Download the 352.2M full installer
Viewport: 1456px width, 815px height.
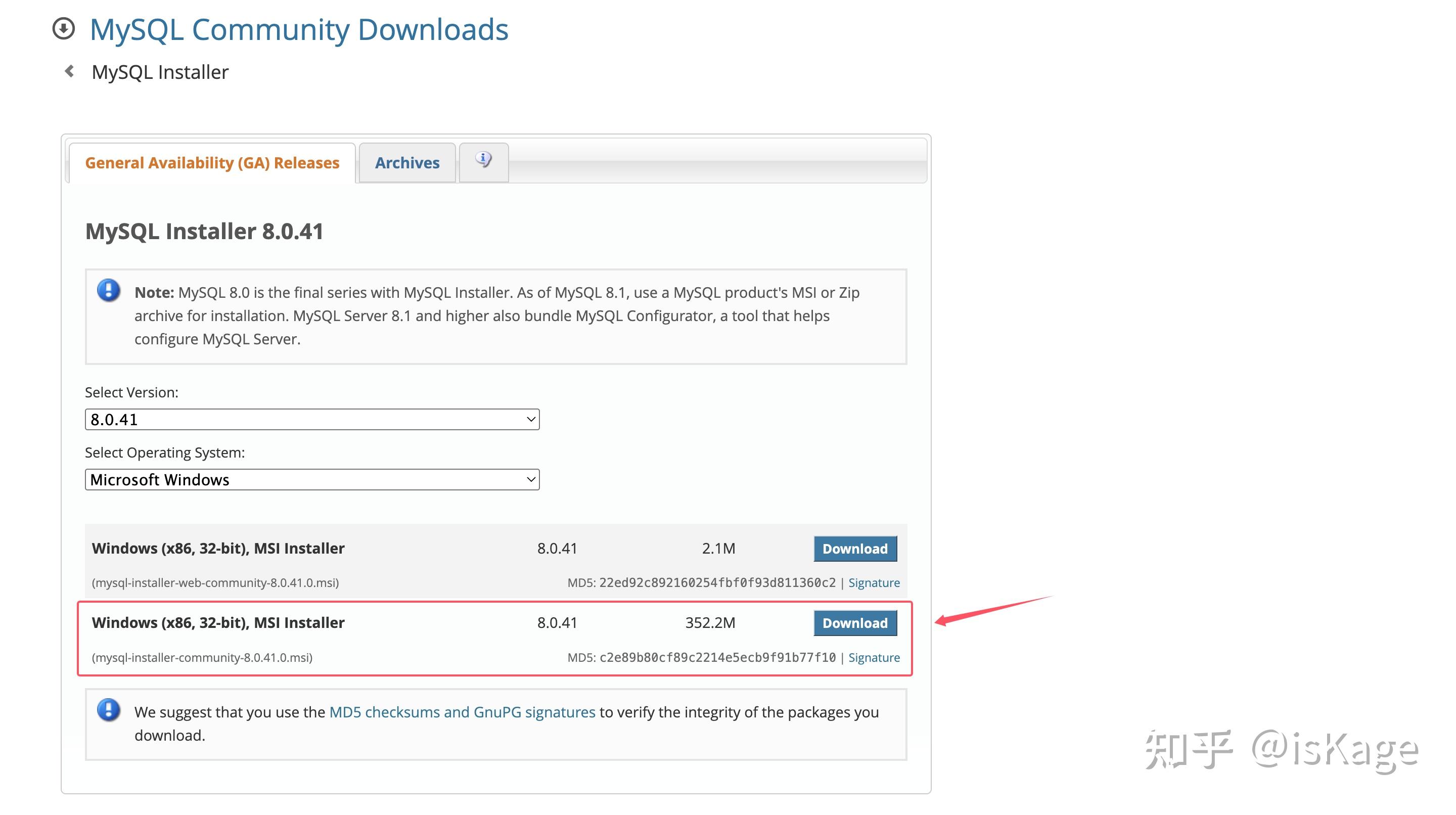pos(854,623)
